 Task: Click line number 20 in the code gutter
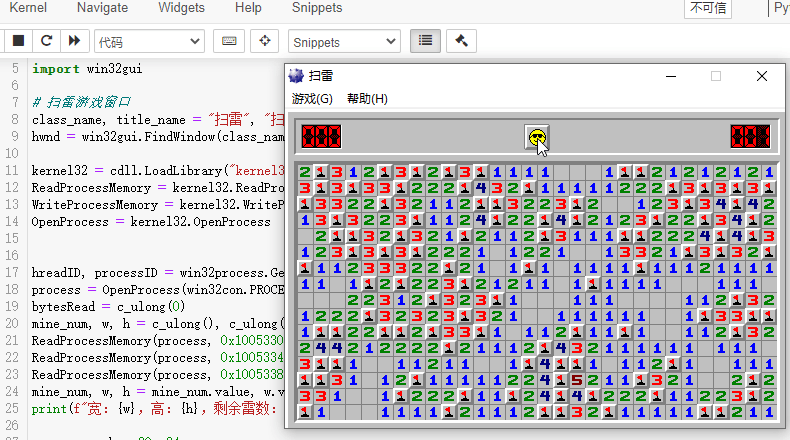[x=14, y=323]
